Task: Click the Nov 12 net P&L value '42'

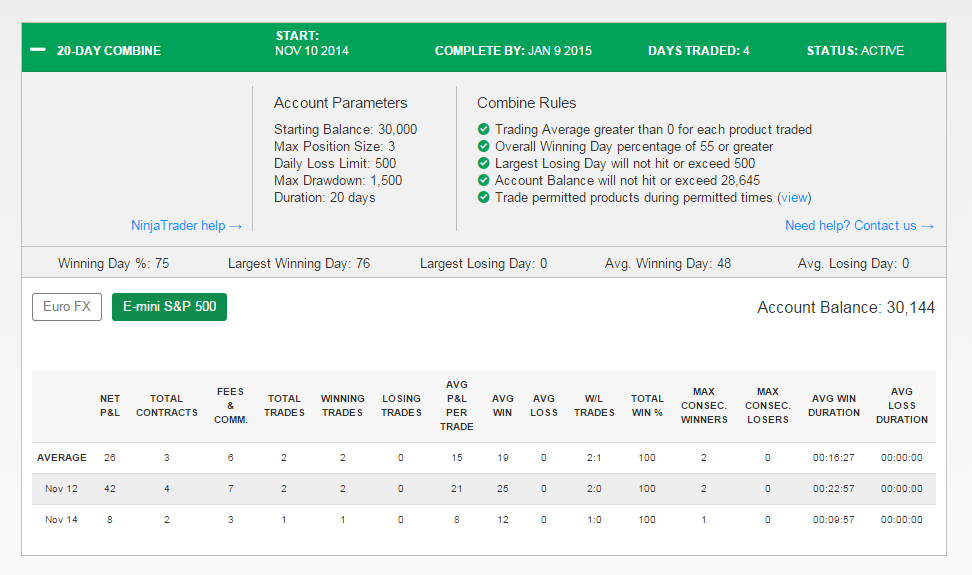Action: [110, 488]
